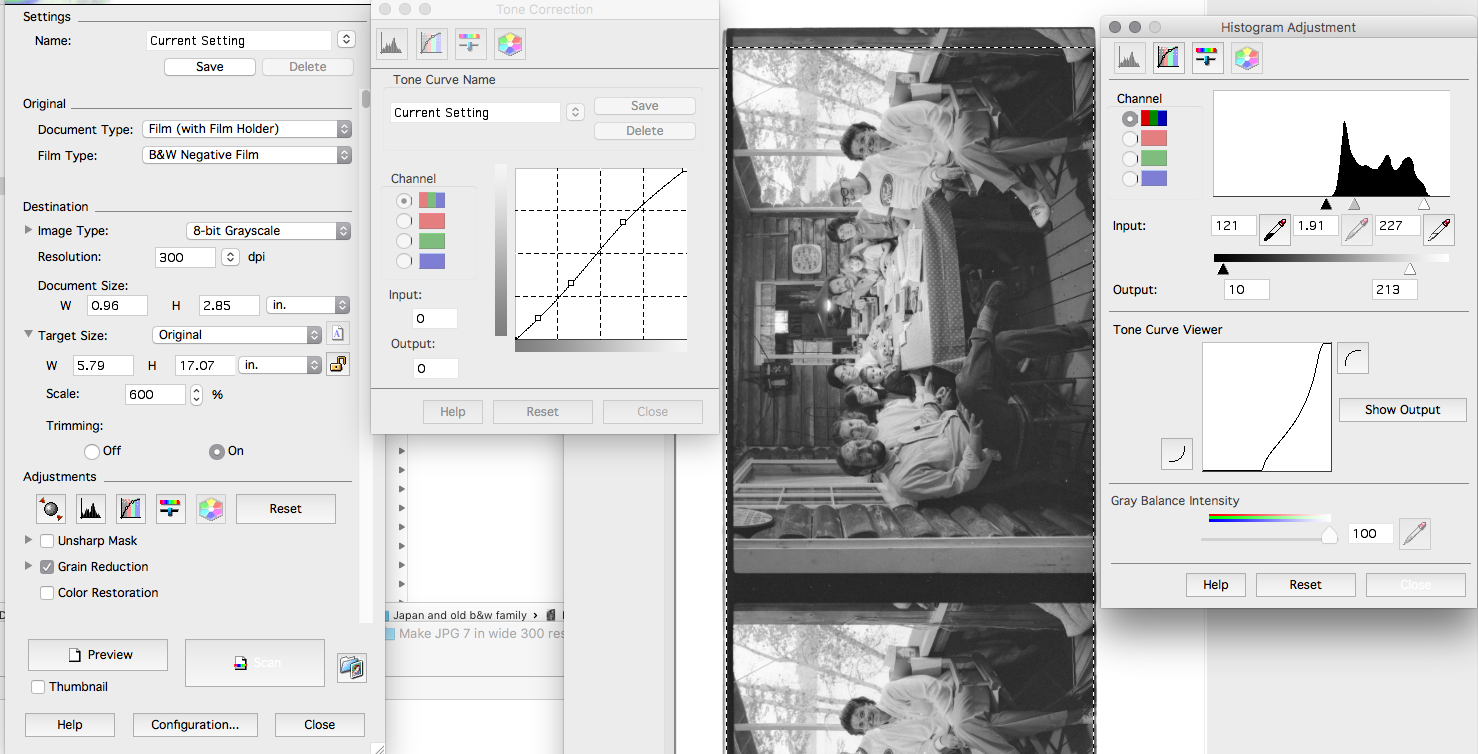This screenshot has height=754, width=1478.
Task: Open the Film Type dropdown
Action: point(247,155)
